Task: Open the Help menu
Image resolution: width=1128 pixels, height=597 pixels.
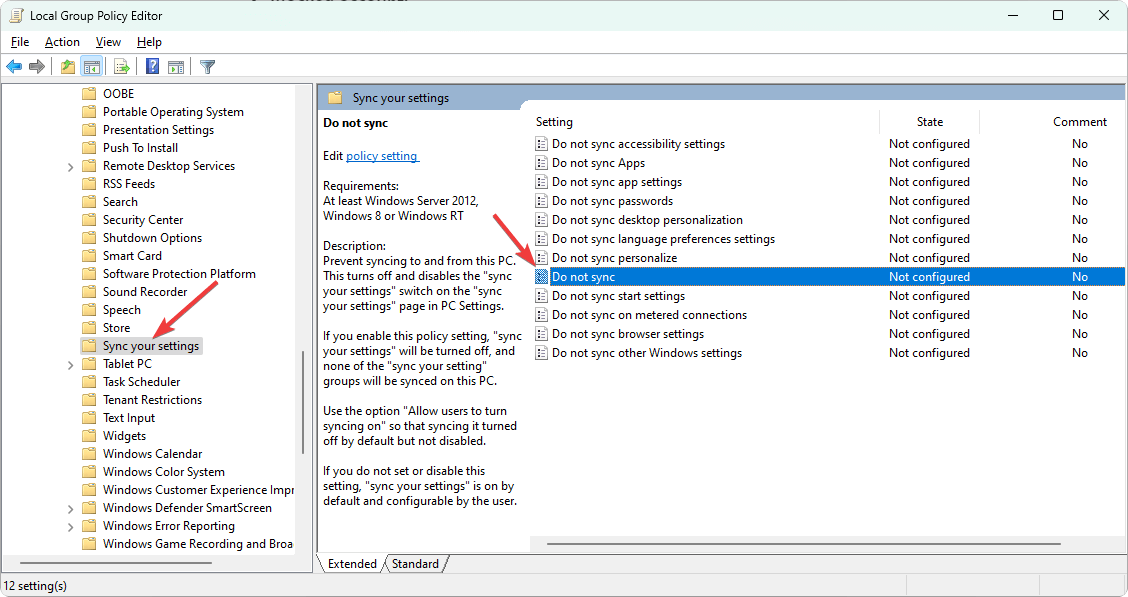Action: [149, 42]
